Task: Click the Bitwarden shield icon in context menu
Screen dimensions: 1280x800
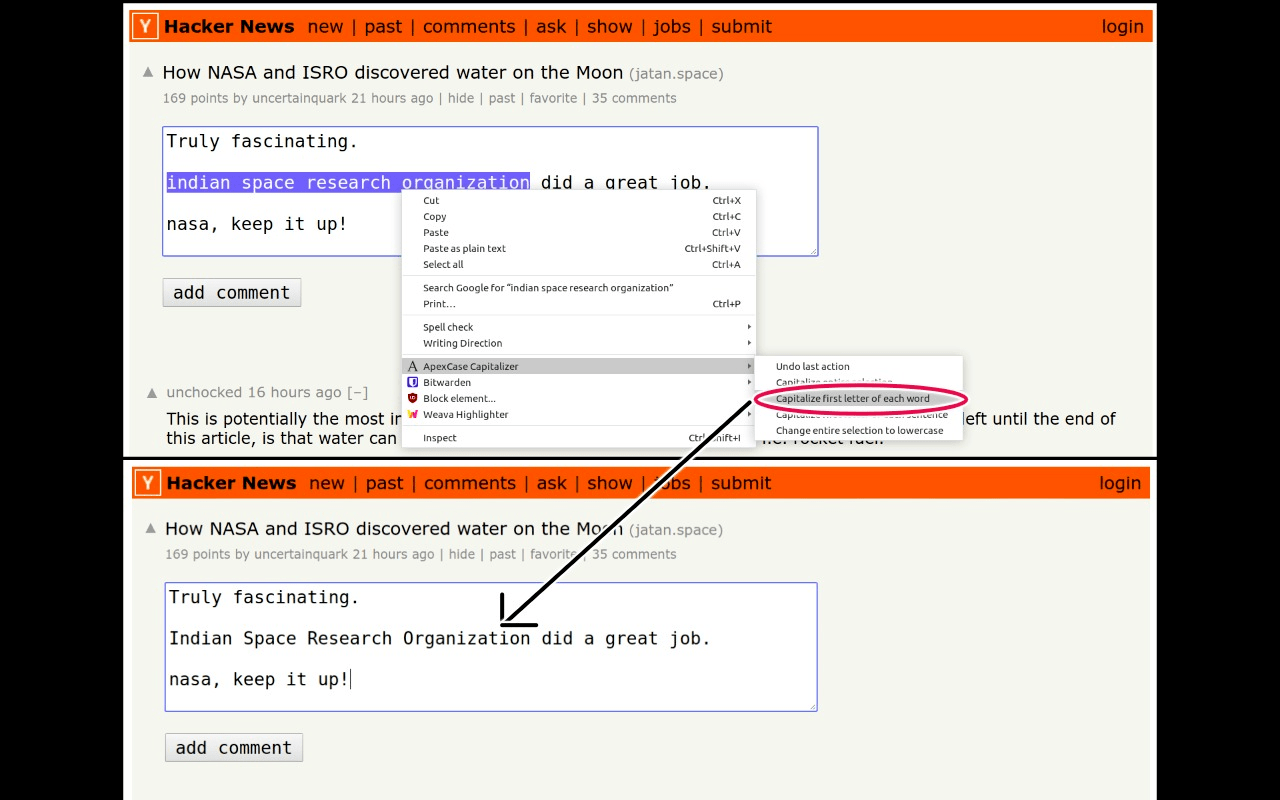Action: click(413, 382)
